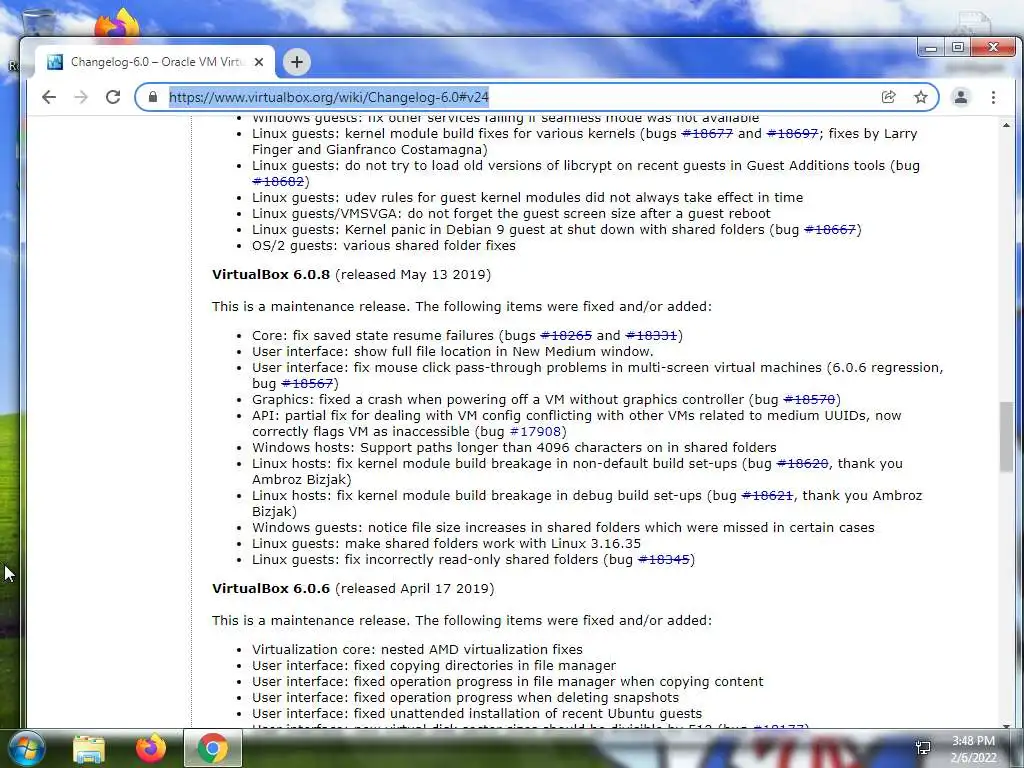
Task: Select the Changelog-6.0 Oracle VM tab
Action: tap(155, 62)
